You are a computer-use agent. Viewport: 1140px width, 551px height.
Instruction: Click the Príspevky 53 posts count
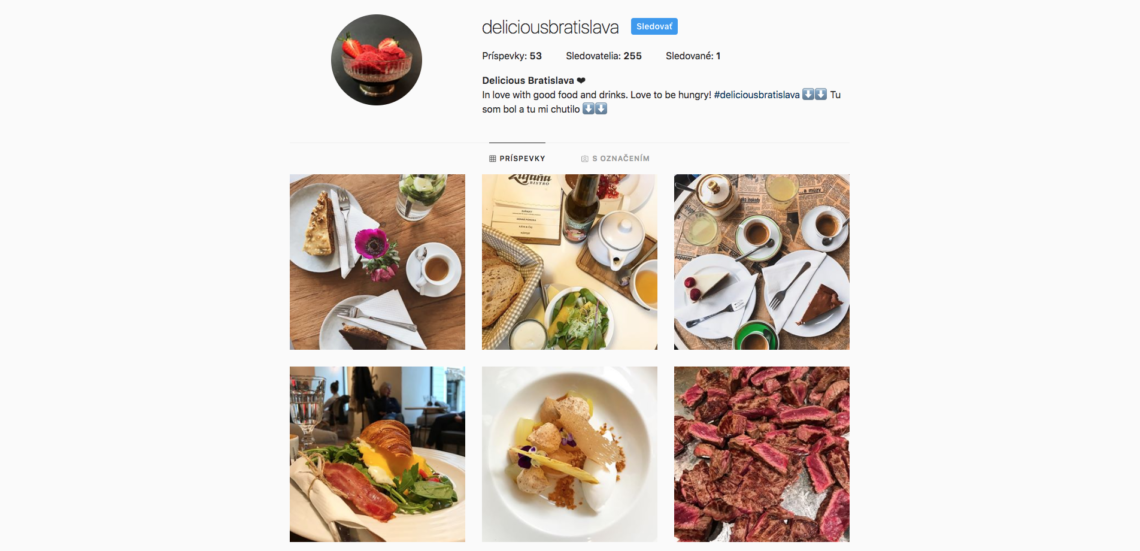[x=512, y=56]
